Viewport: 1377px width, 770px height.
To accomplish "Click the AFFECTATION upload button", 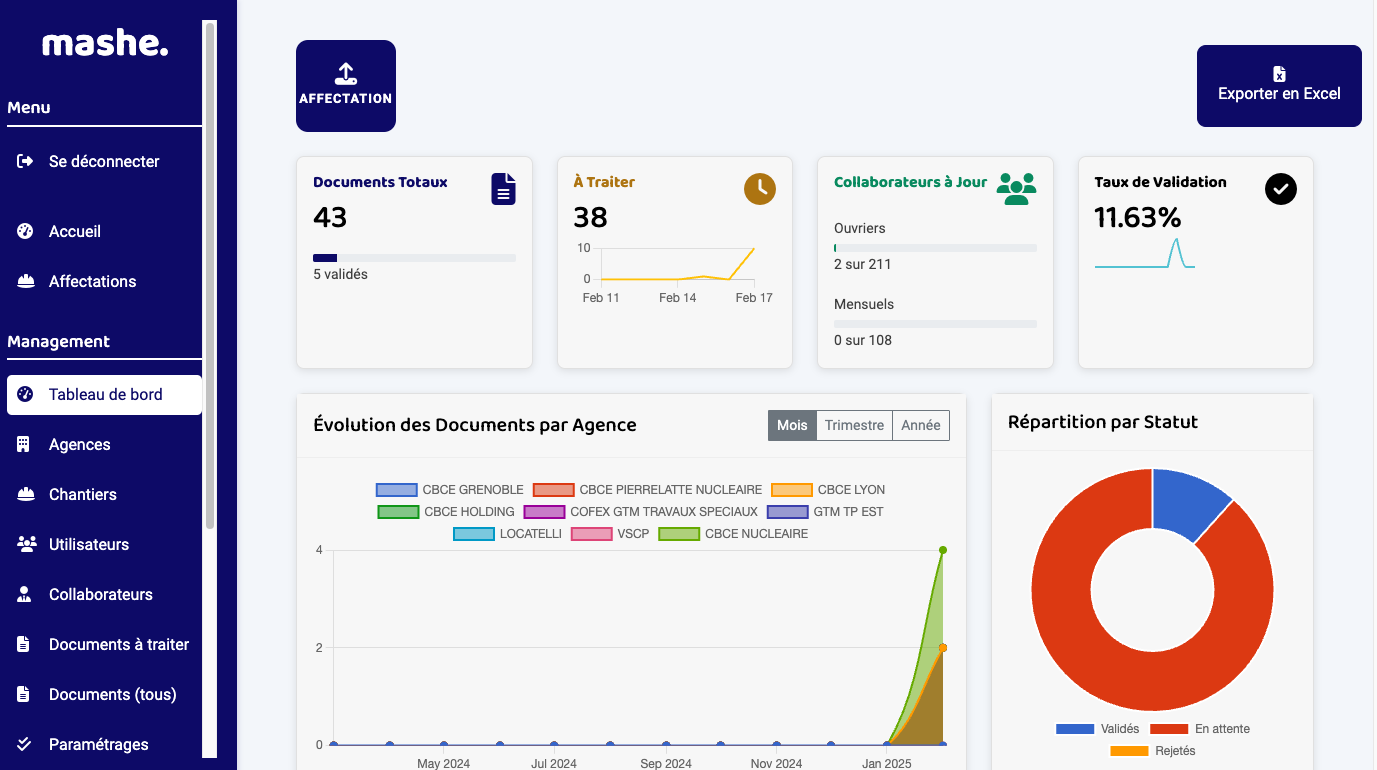I will click(x=346, y=86).
